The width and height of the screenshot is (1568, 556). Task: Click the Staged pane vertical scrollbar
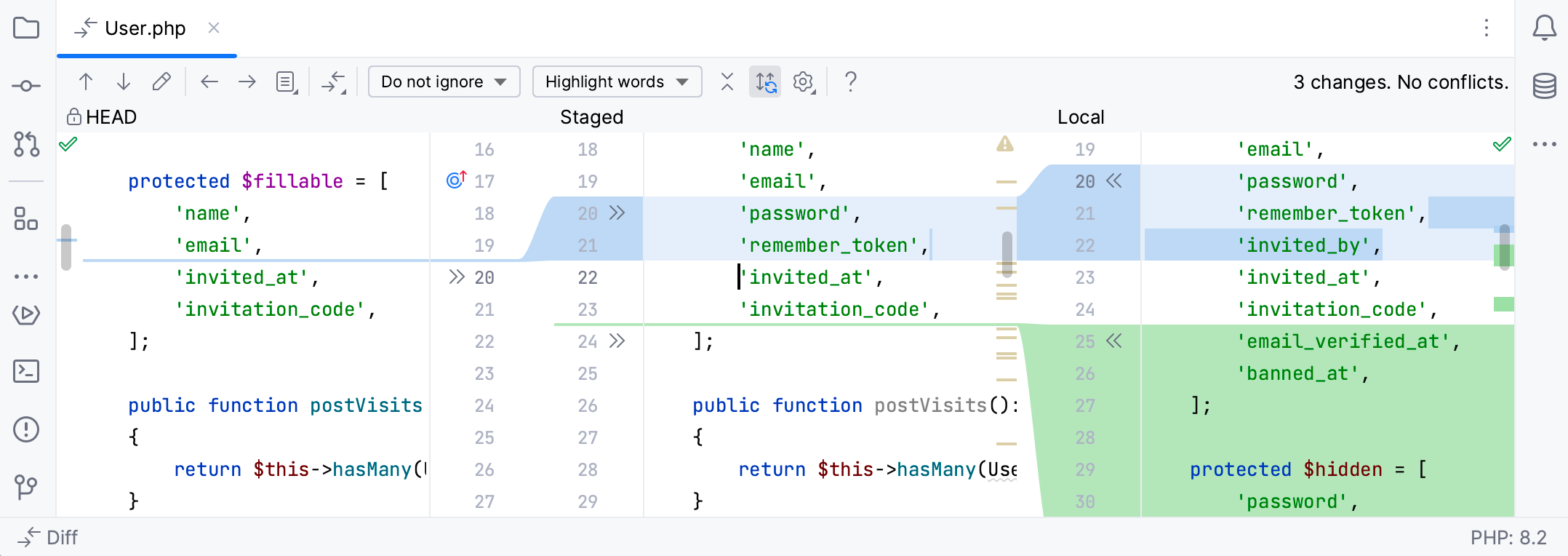click(x=1007, y=254)
